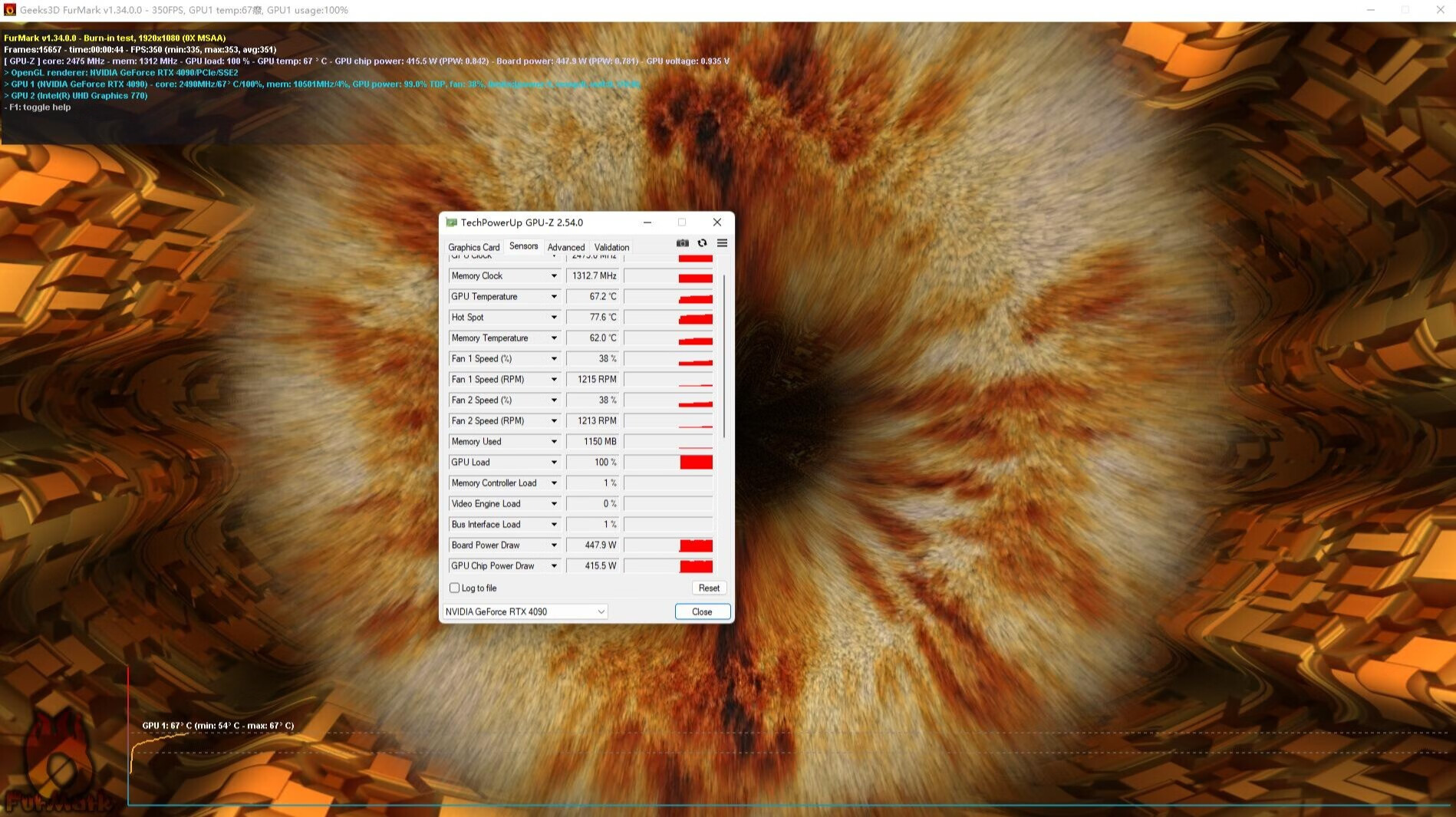
Task: Take a GPU-Z screenshot with camera icon
Action: pos(682,243)
